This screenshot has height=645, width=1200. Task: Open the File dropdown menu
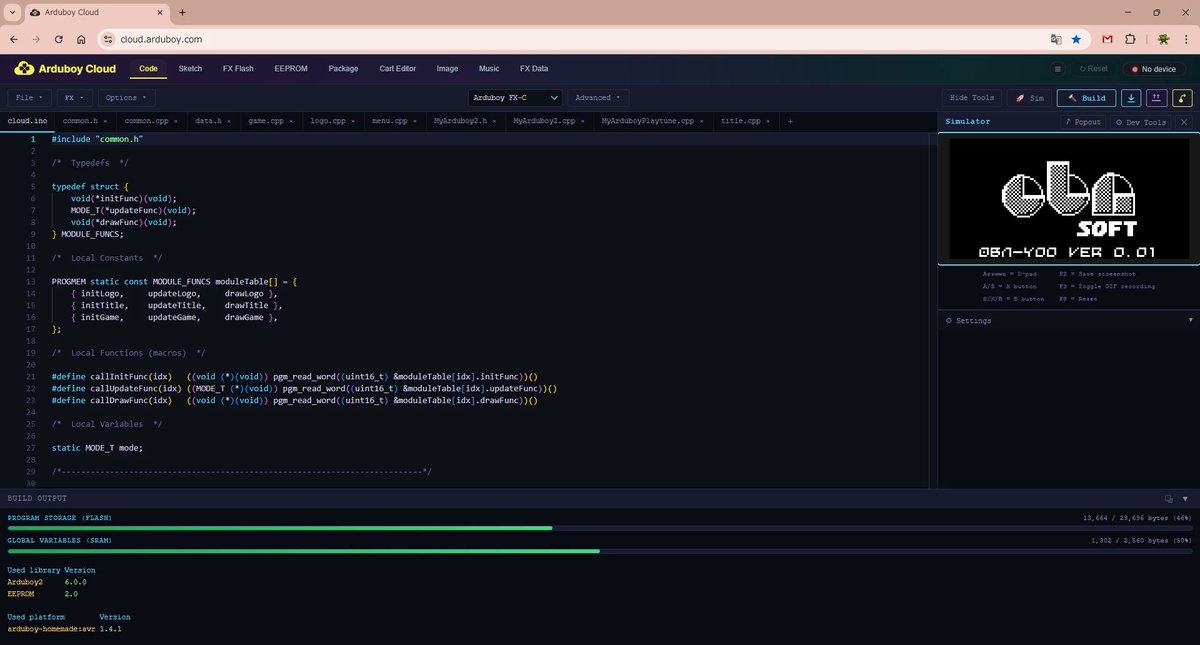tap(30, 98)
